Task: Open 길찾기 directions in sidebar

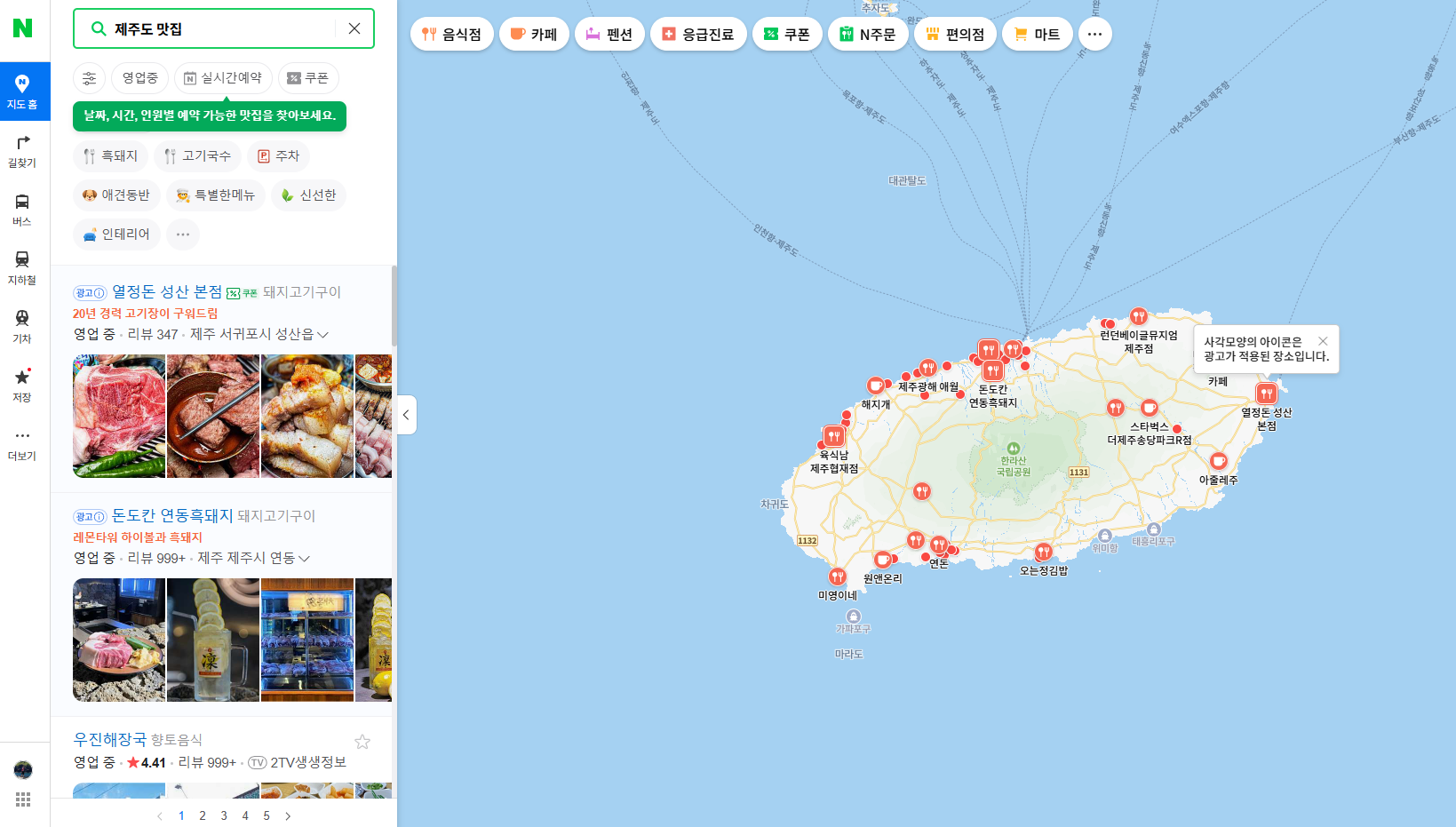Action: (x=23, y=151)
